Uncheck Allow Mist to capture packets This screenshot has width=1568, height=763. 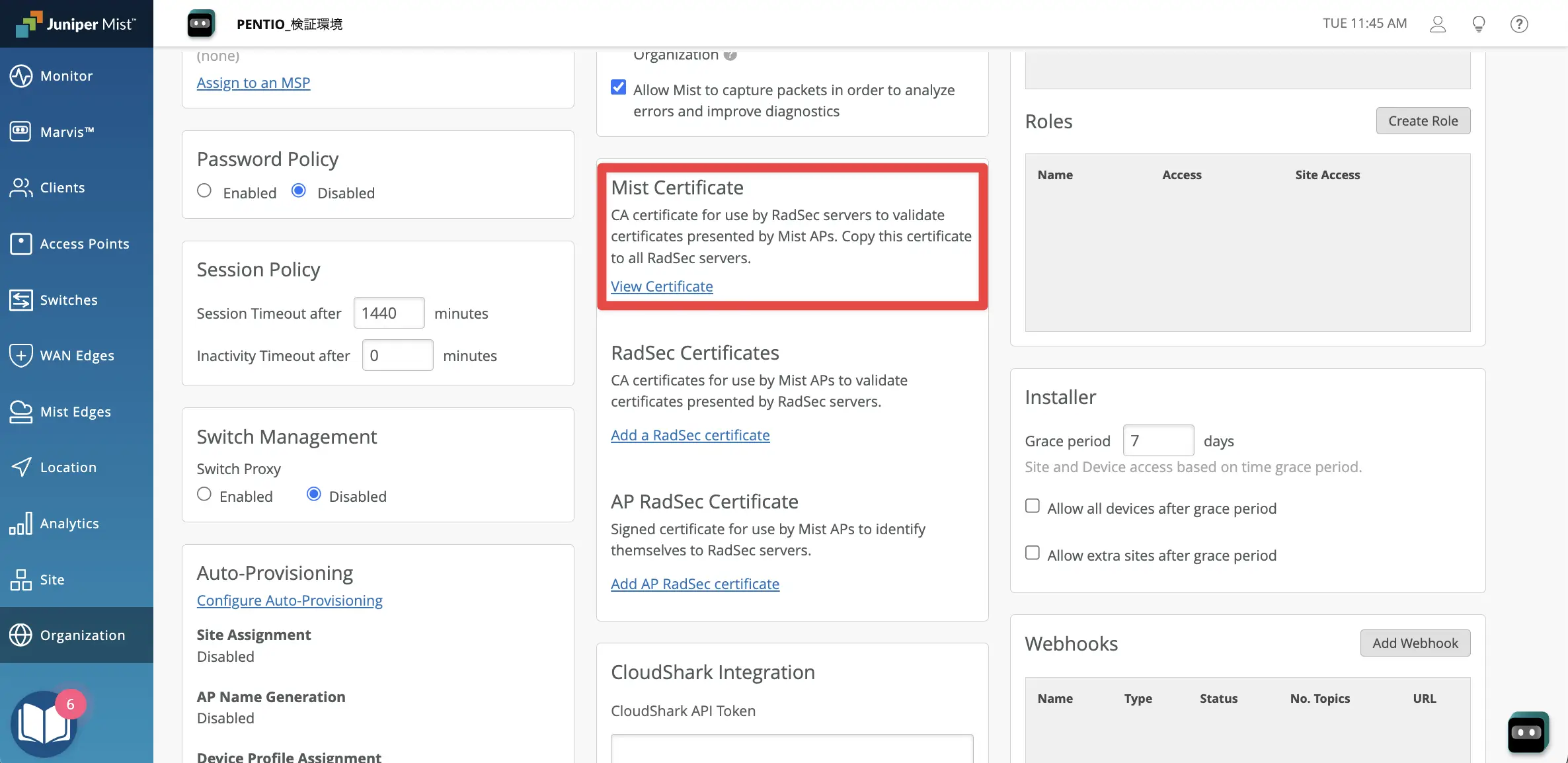tap(618, 87)
